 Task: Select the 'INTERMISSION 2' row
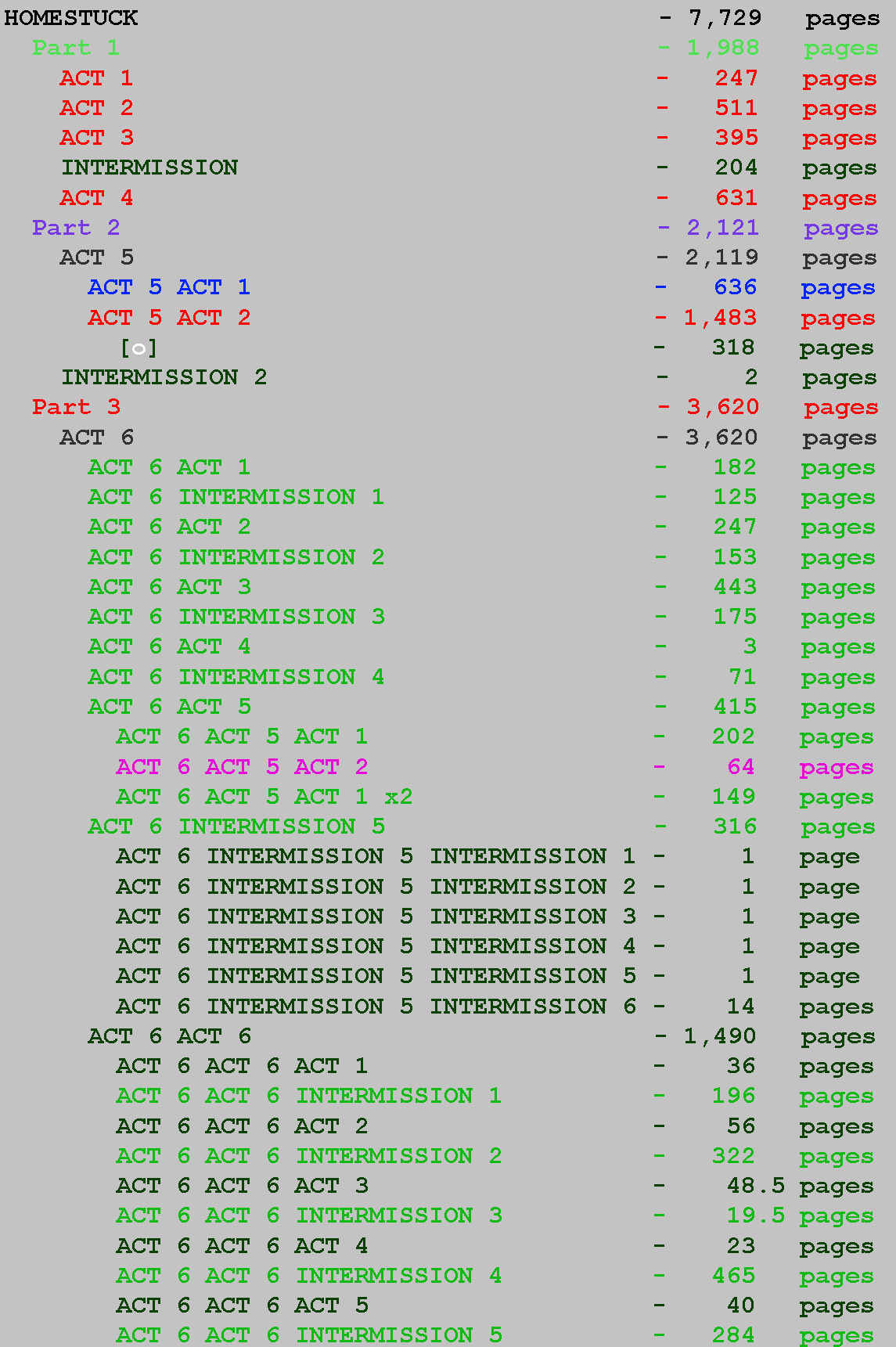coord(164,377)
